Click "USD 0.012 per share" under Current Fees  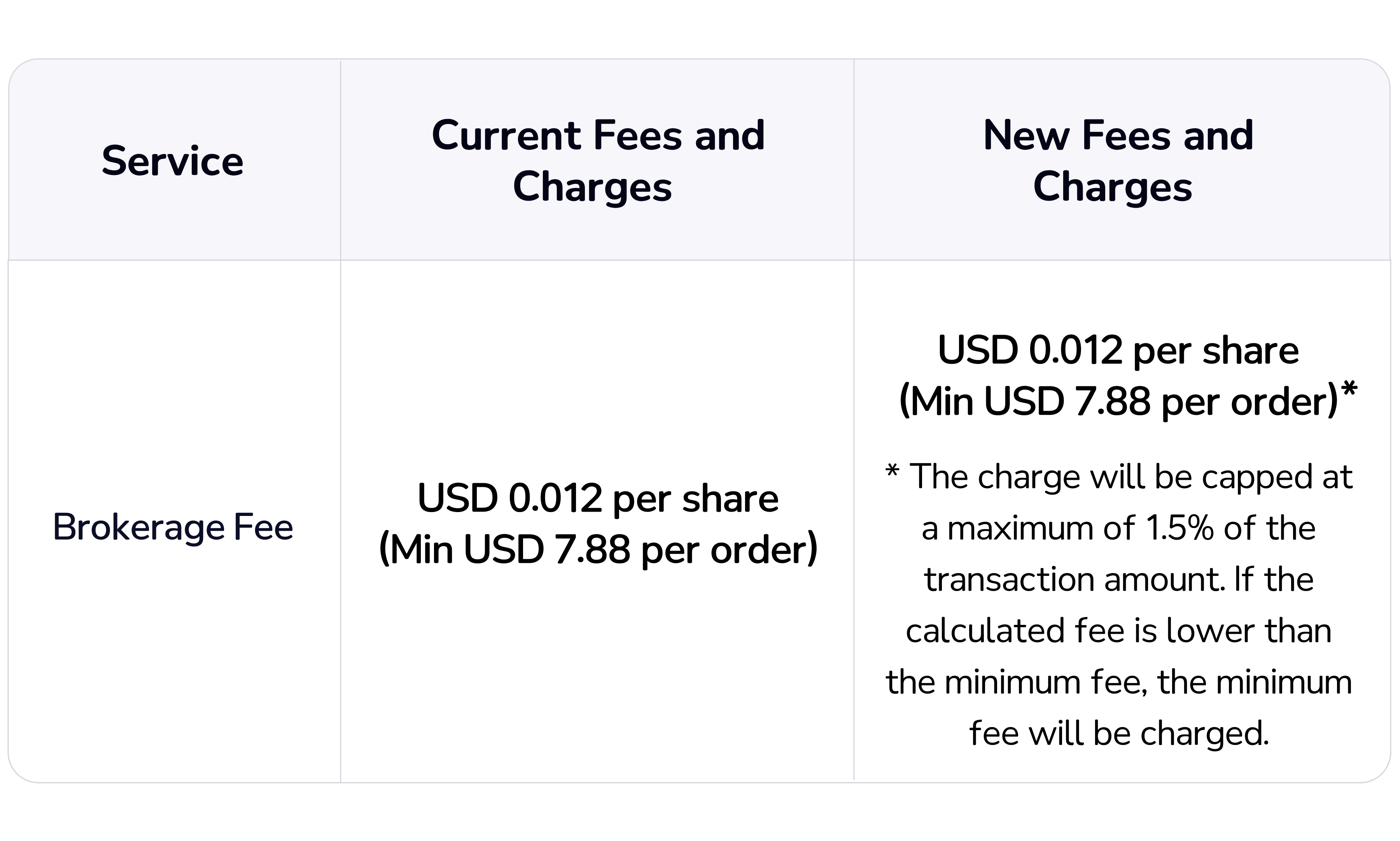(597, 499)
